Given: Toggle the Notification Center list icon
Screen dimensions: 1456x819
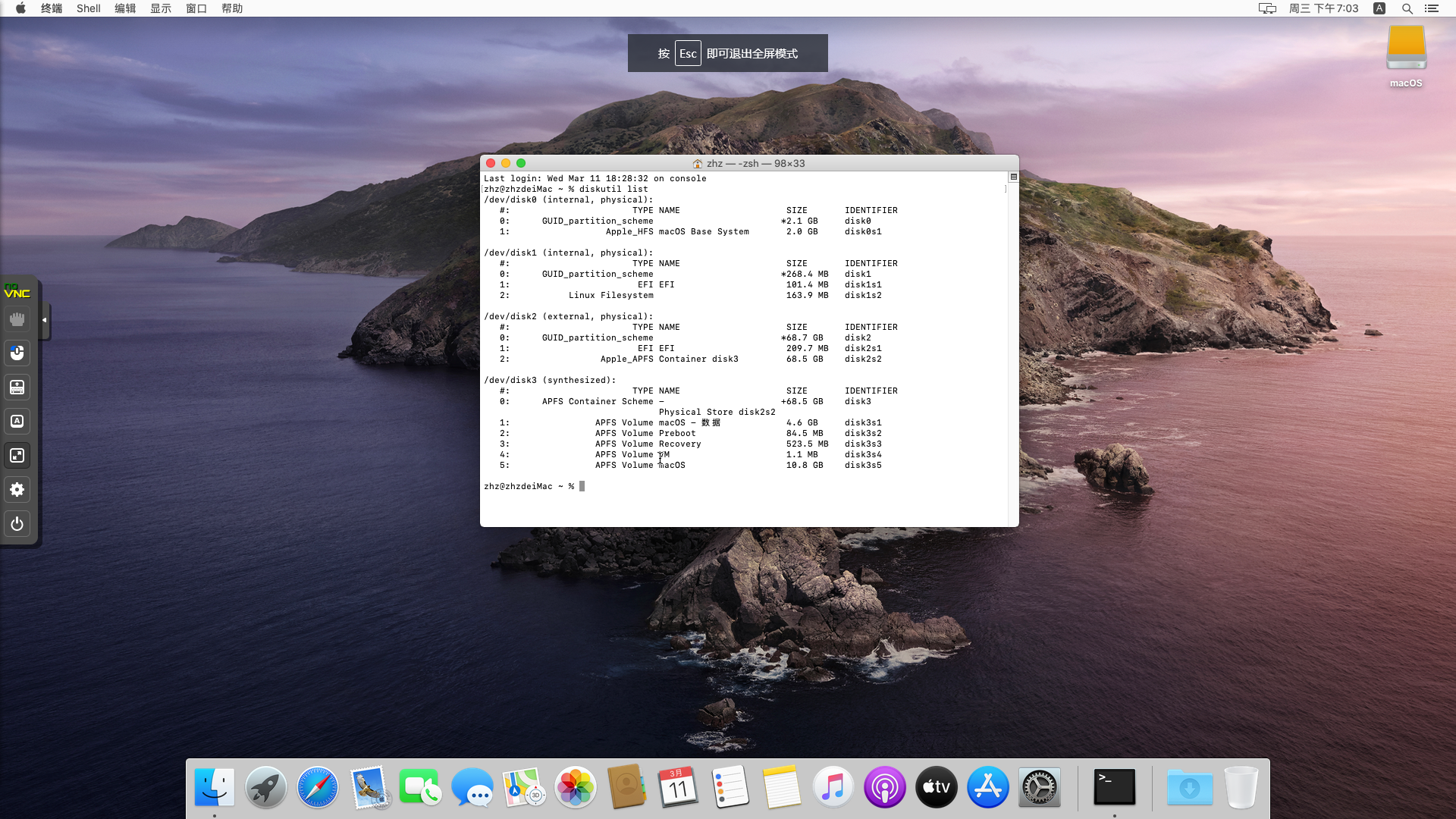Looking at the screenshot, I should point(1432,8).
